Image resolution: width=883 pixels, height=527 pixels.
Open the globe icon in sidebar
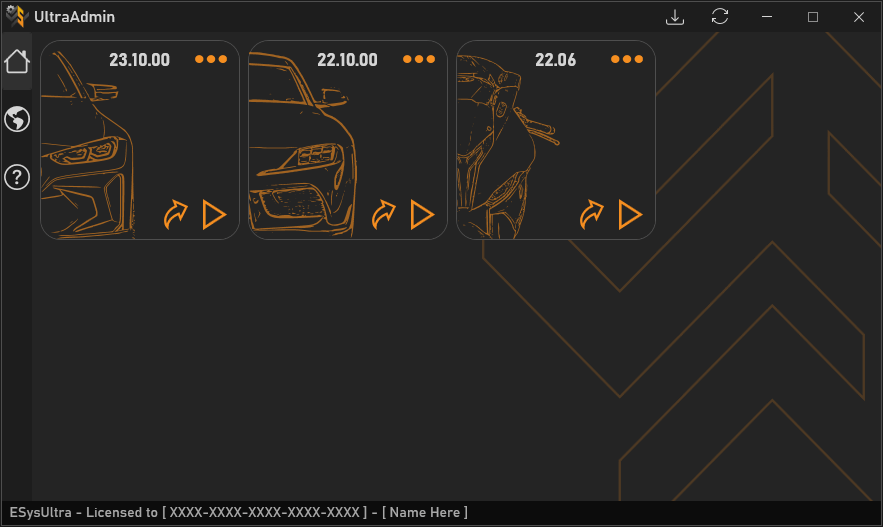click(x=17, y=119)
